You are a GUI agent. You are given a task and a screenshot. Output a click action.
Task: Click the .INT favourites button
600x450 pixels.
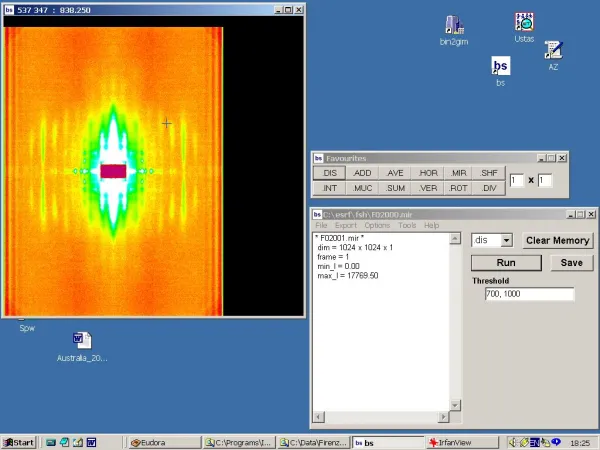(x=329, y=188)
